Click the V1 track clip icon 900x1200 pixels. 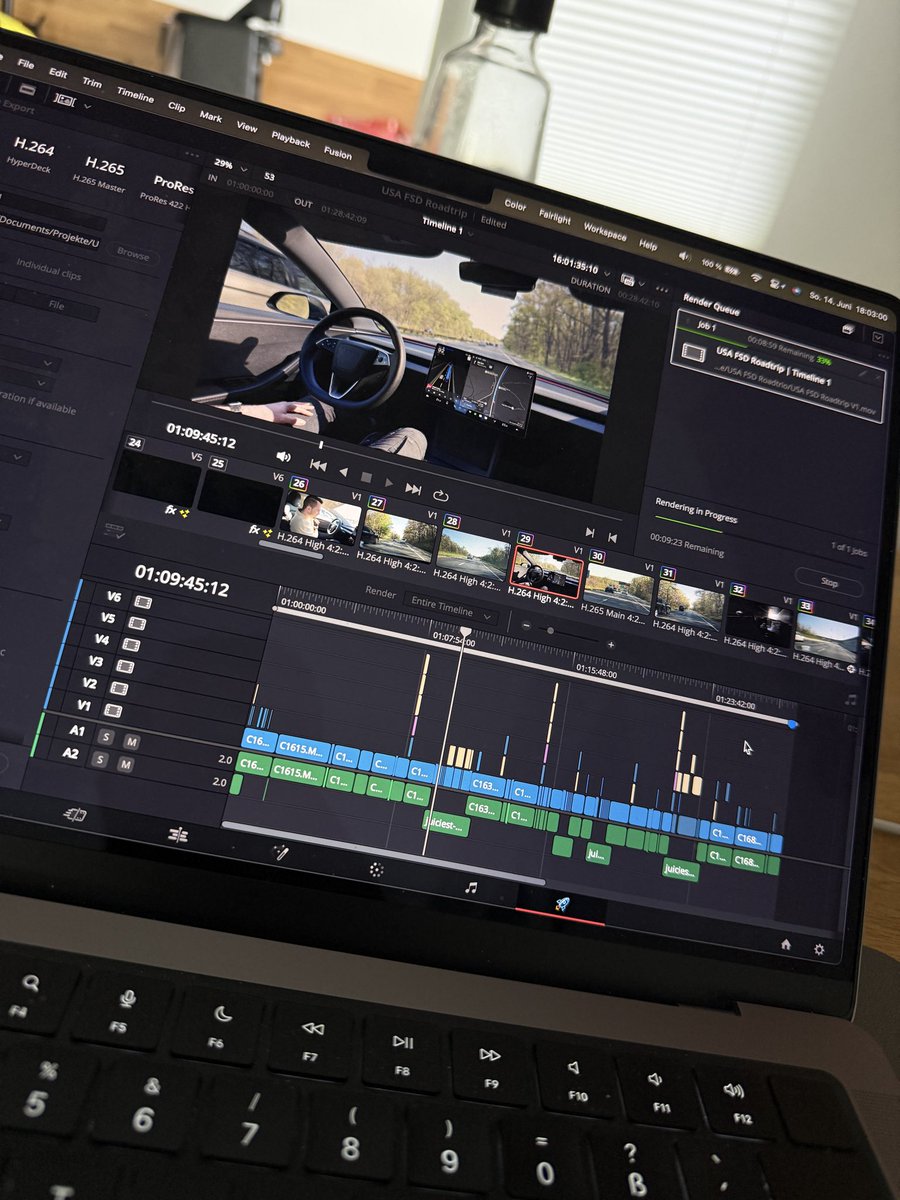(x=113, y=710)
